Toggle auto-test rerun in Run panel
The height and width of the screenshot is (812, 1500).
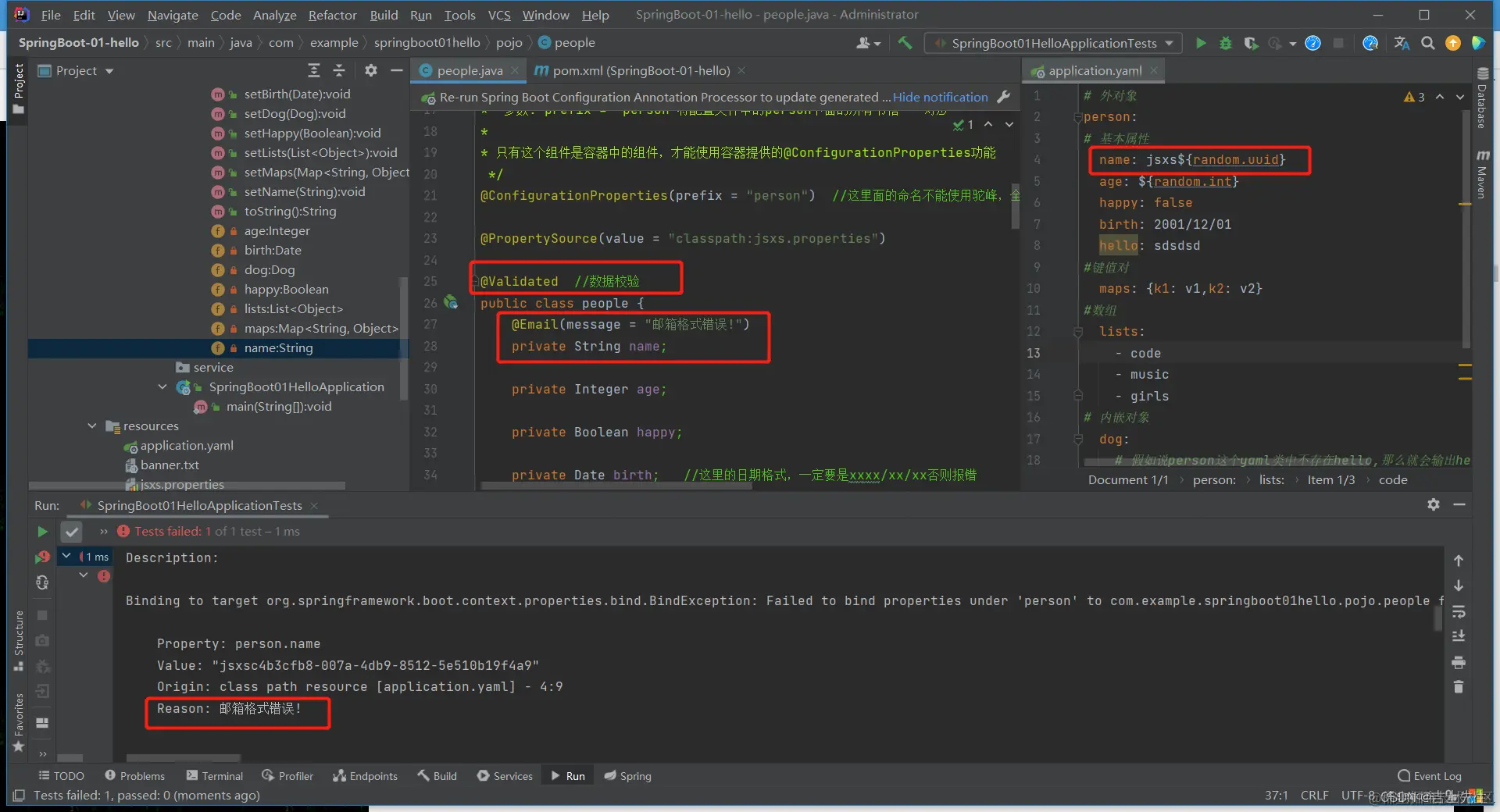[x=42, y=582]
